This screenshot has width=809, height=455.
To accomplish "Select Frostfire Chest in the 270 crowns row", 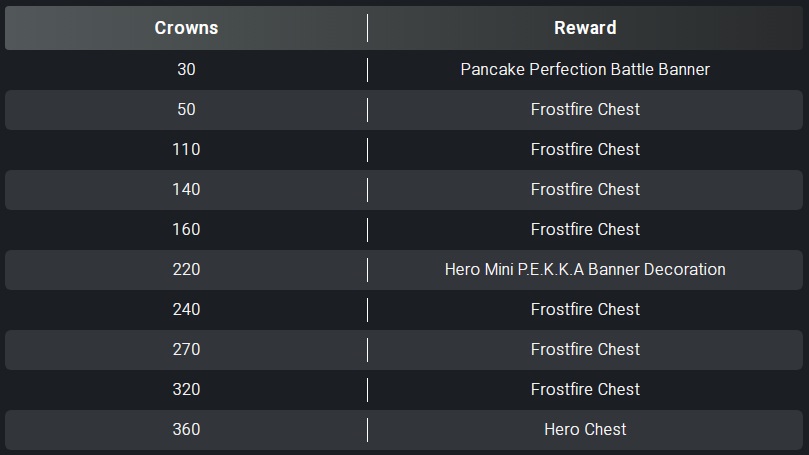I will [x=585, y=349].
